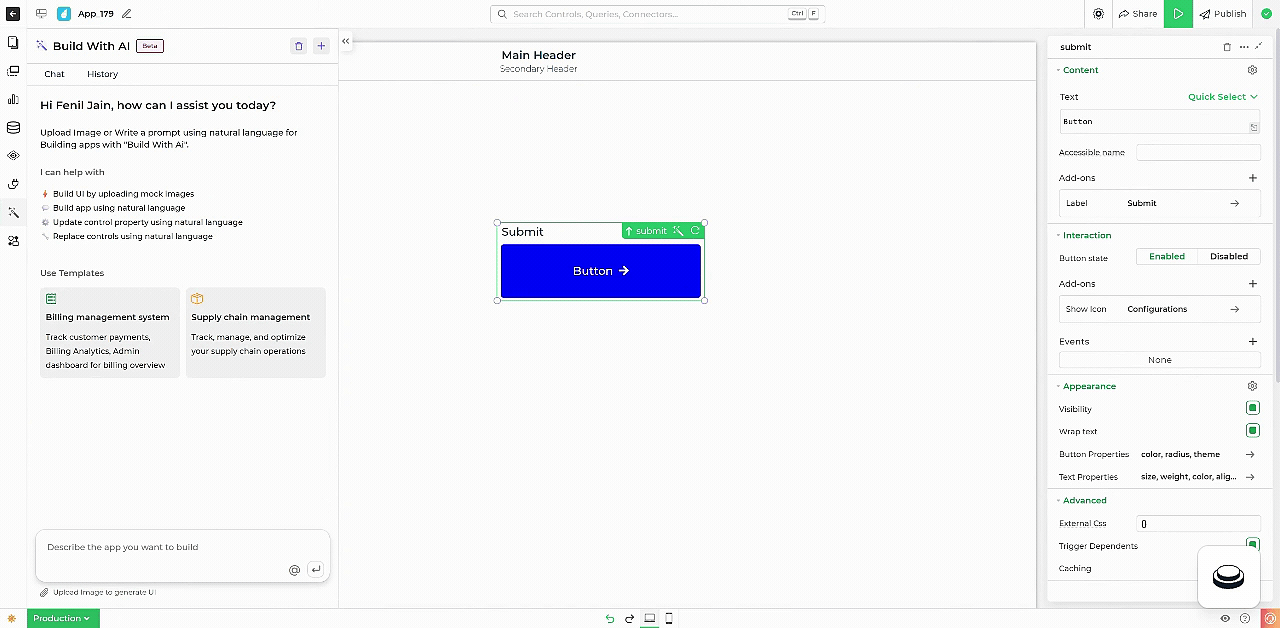Image resolution: width=1280 pixels, height=628 pixels.
Task: Run the app preview with play button
Action: (x=1178, y=14)
